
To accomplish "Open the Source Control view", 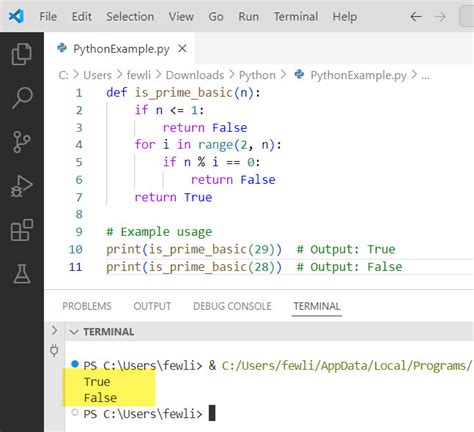I will click(22, 142).
